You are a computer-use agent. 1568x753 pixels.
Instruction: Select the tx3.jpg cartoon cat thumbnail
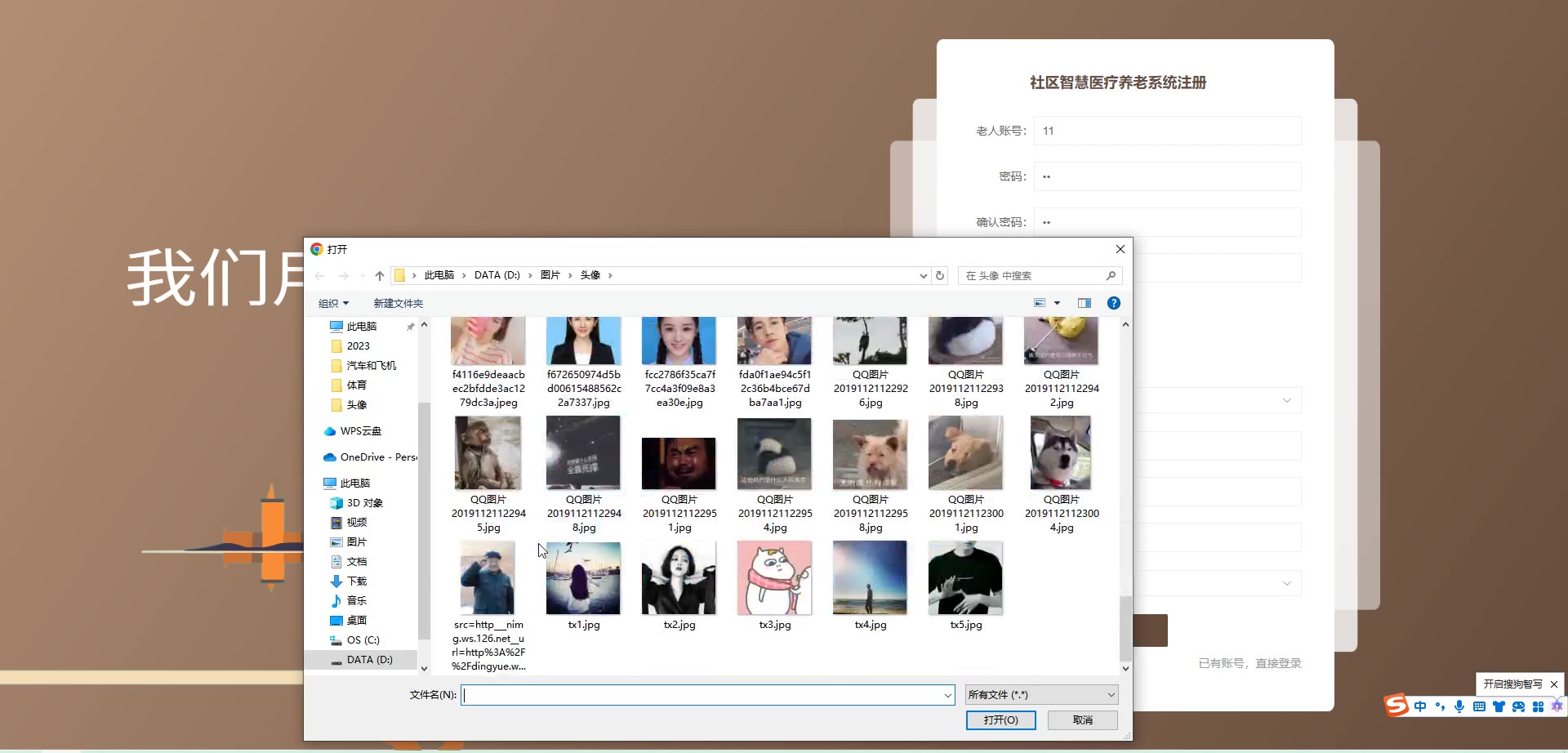coord(774,578)
